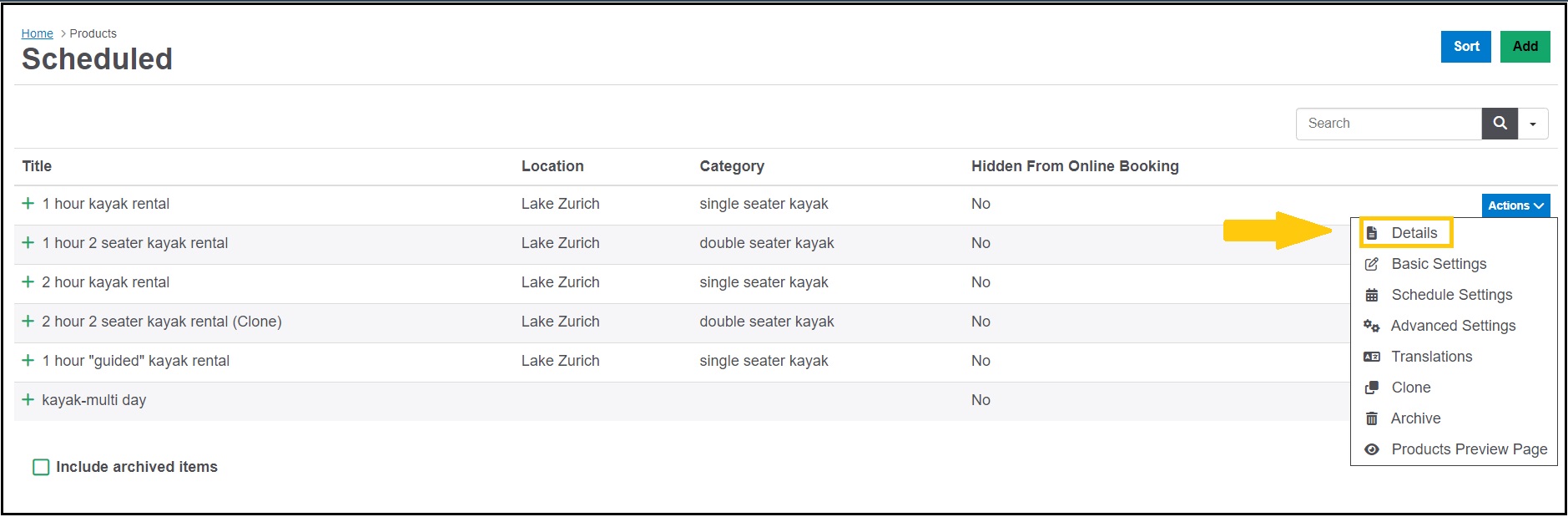Select the 2 hour 2 seater kayak rental (Clone) title

pyautogui.click(x=162, y=322)
